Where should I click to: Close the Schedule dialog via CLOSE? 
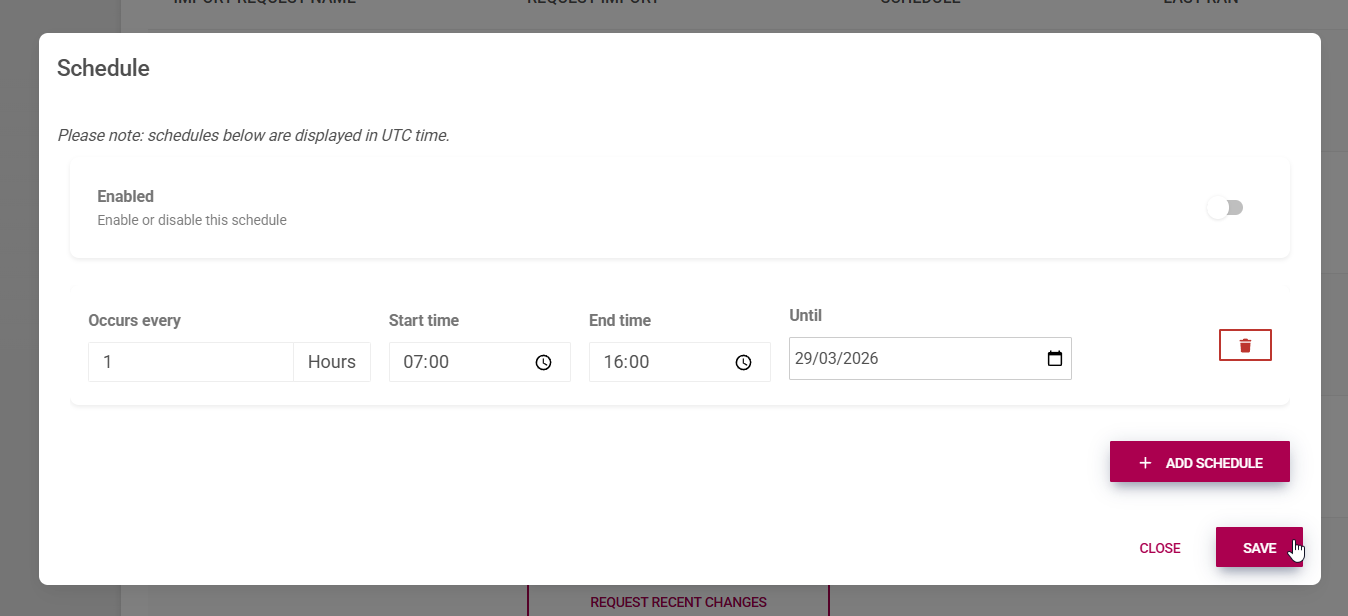[1159, 548]
